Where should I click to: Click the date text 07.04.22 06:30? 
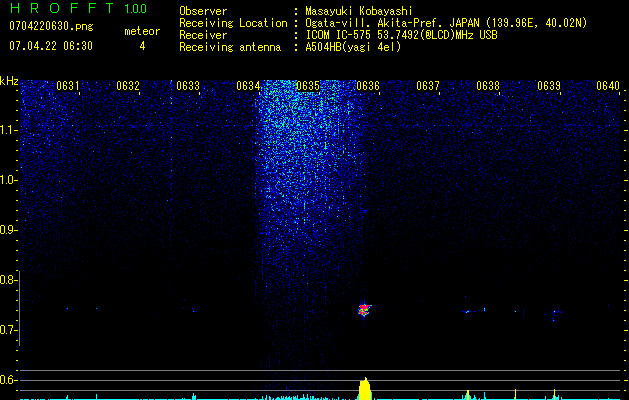point(51,46)
